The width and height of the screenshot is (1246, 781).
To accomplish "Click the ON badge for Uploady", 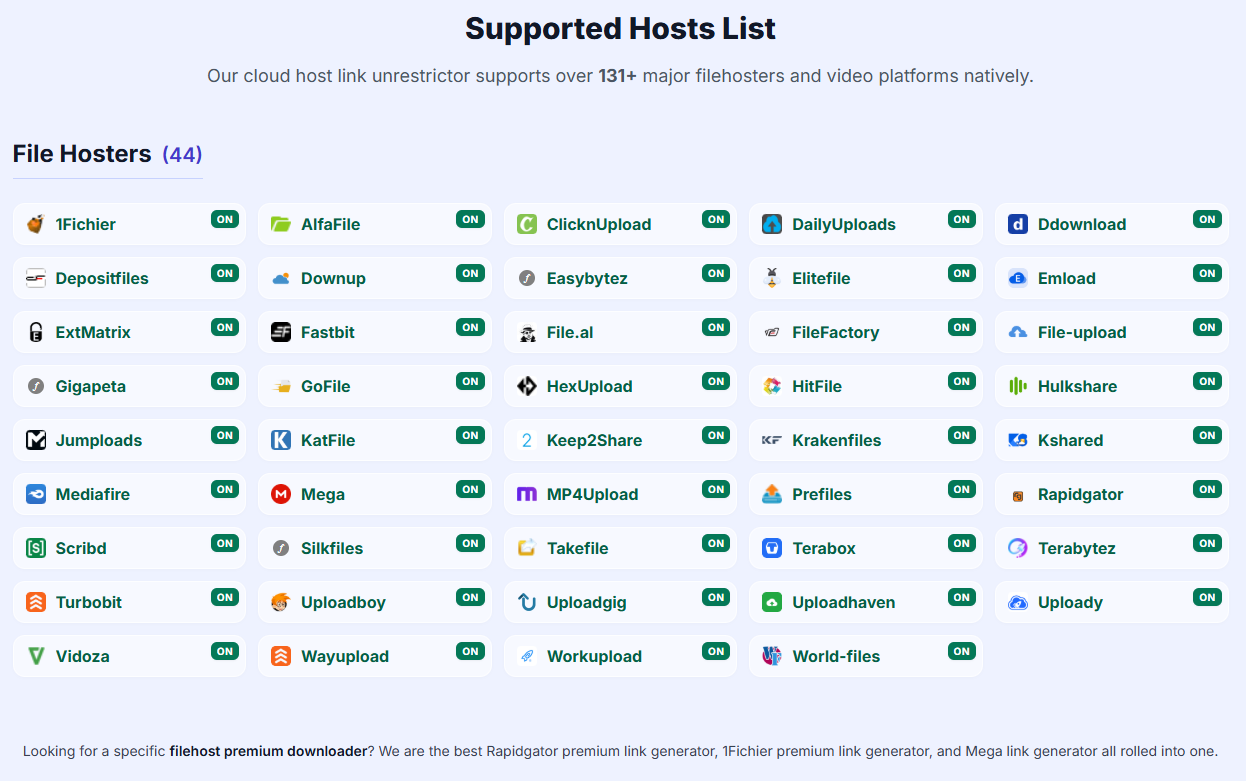I will click(1207, 597).
